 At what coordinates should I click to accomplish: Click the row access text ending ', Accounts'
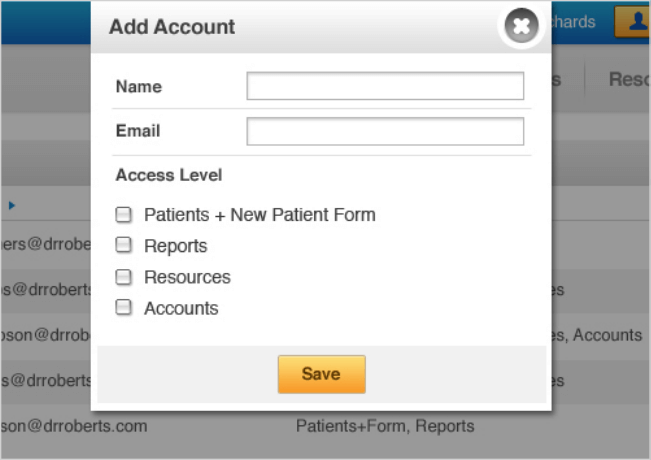[x=597, y=336]
